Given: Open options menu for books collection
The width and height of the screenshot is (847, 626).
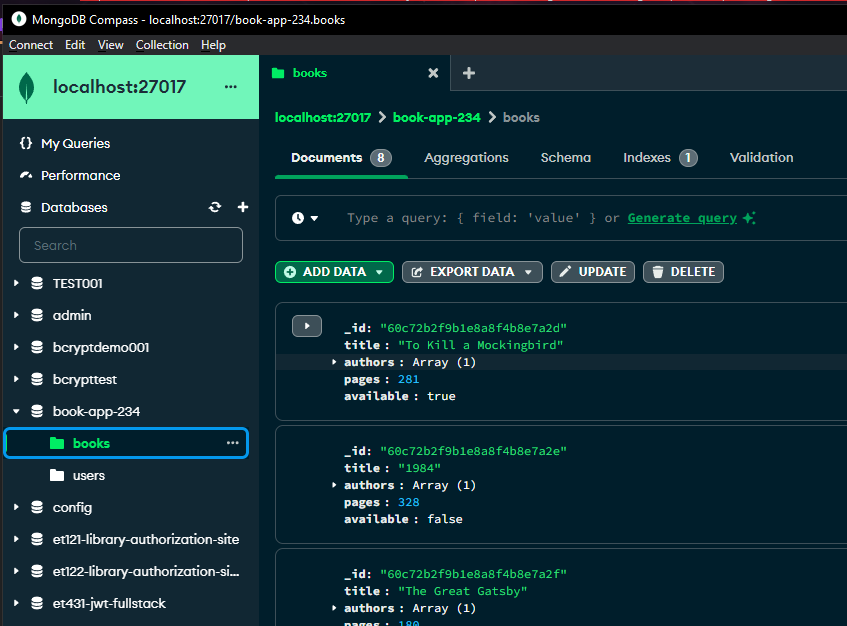Looking at the screenshot, I should point(233,443).
